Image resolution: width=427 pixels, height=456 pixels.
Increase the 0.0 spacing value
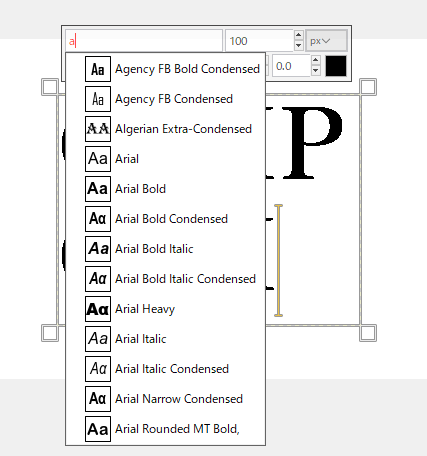click(315, 60)
